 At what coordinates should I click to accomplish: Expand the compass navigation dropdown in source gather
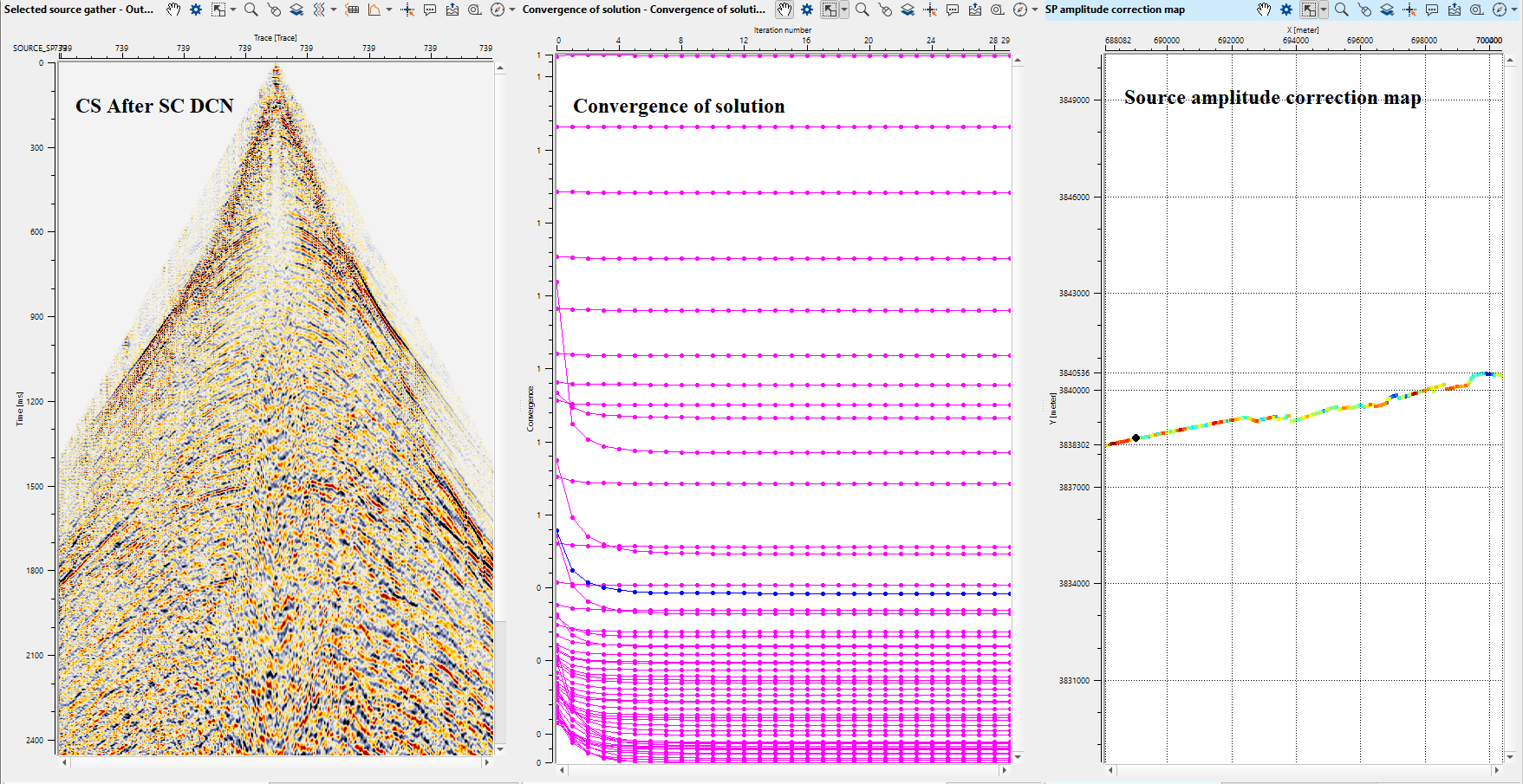tap(512, 10)
